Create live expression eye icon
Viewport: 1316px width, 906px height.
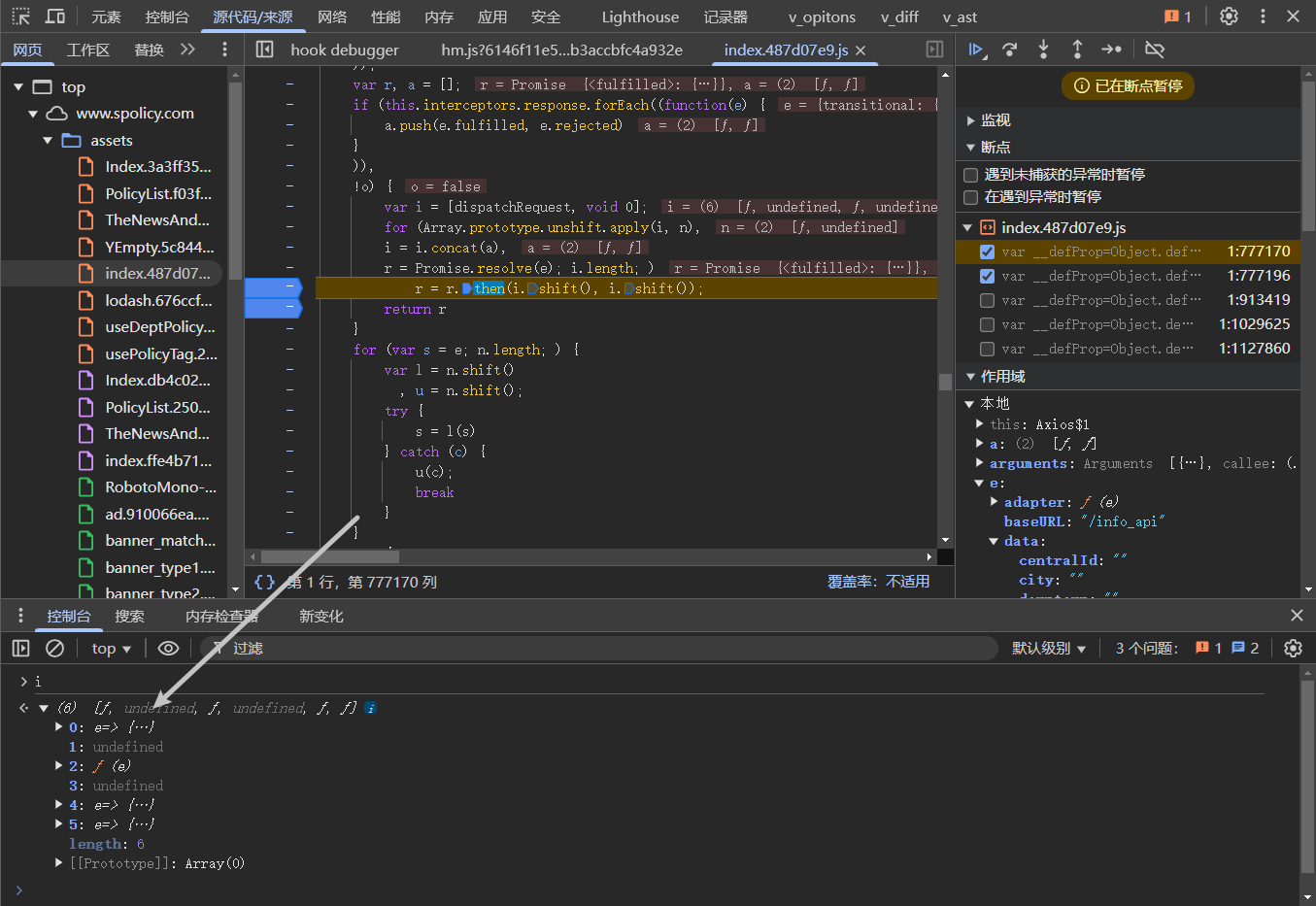pos(168,648)
